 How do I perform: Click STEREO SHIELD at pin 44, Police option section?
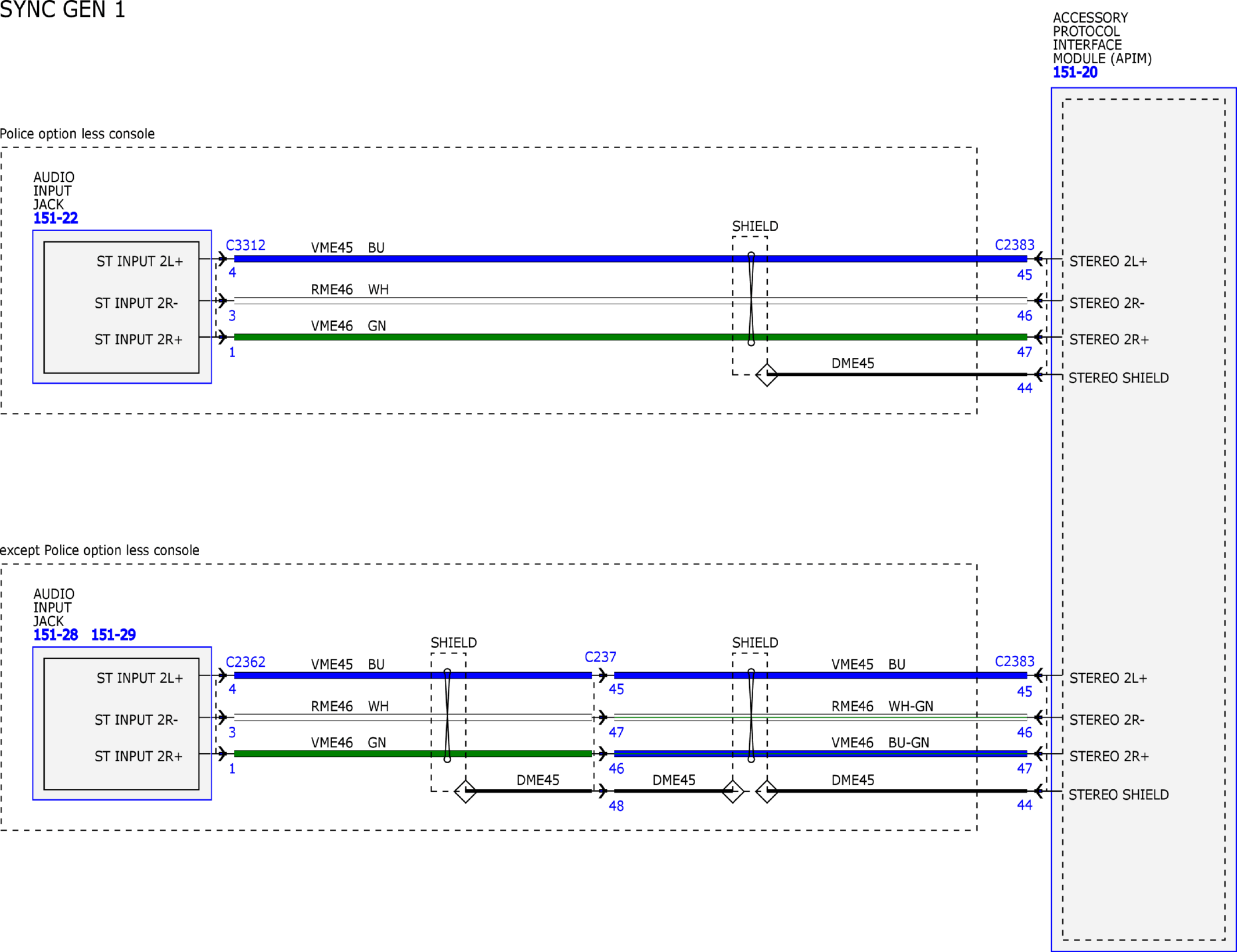click(x=1119, y=378)
